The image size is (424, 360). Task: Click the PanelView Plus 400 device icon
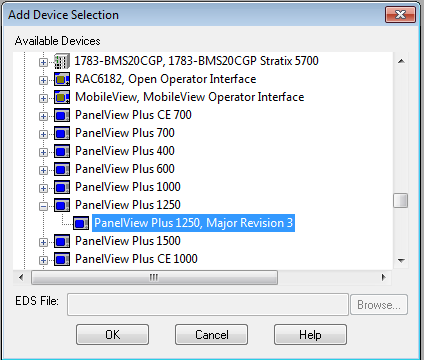(62, 151)
